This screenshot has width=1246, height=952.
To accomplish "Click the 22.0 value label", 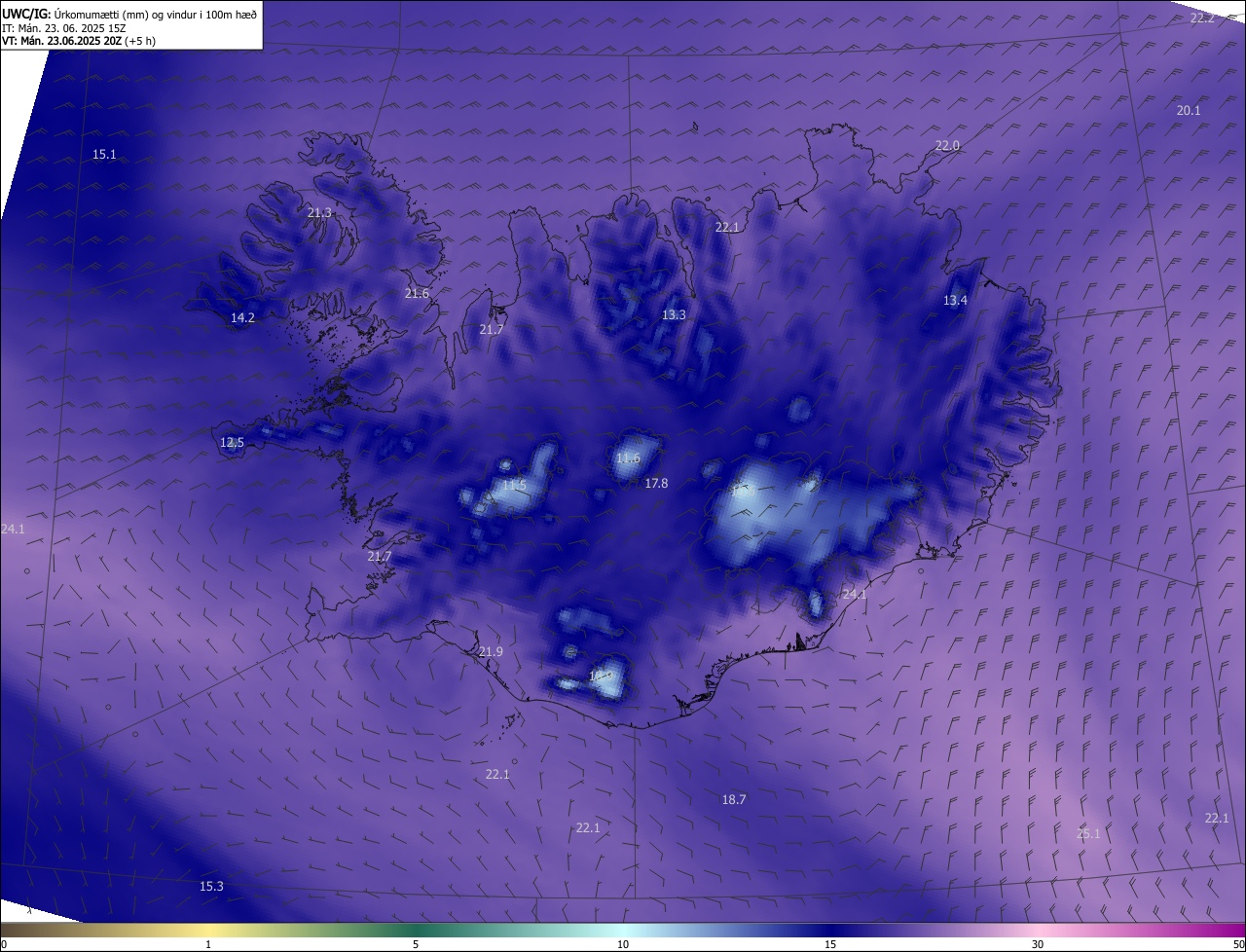I will pyautogui.click(x=947, y=146).
